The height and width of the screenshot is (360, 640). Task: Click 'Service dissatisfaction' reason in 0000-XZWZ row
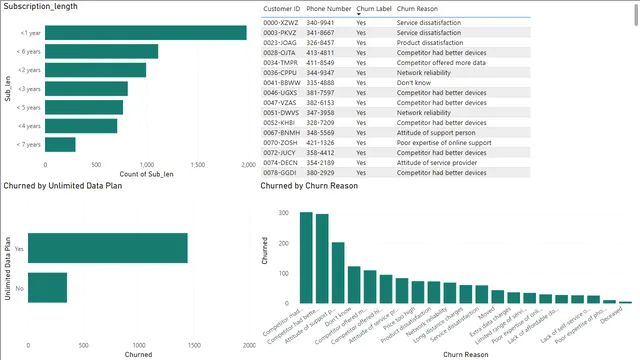pyautogui.click(x=429, y=23)
